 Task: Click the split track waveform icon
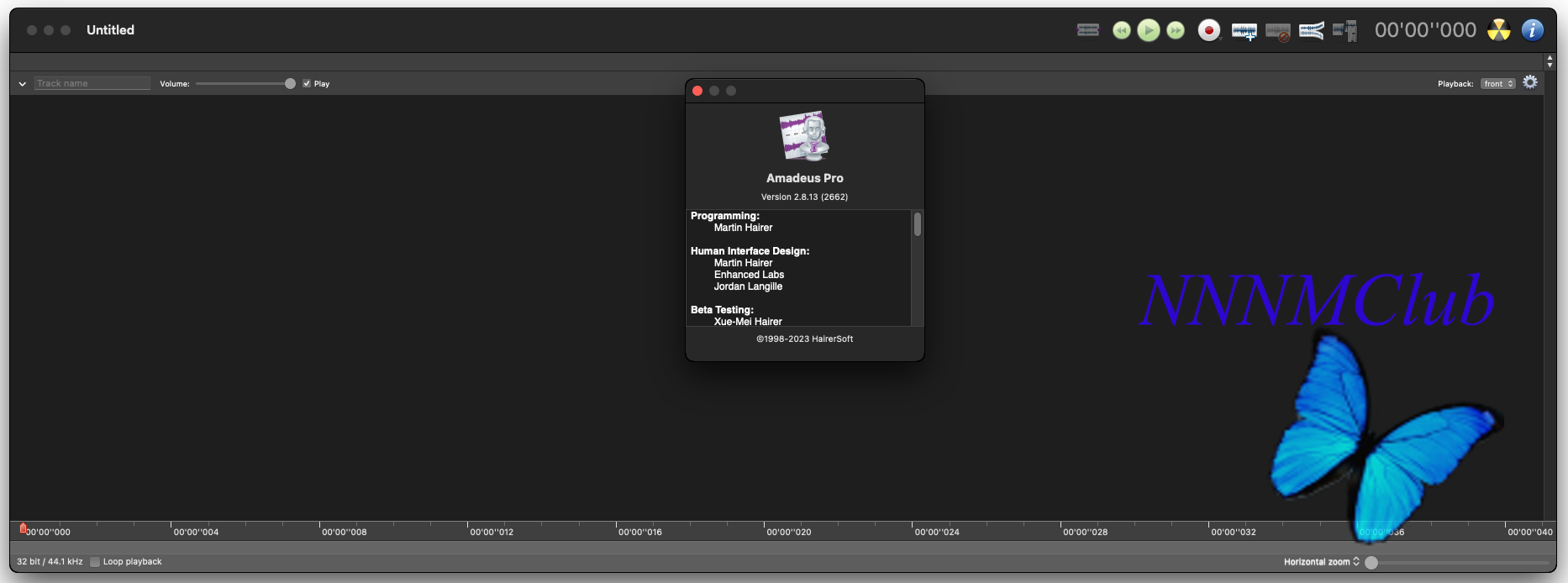(1344, 31)
